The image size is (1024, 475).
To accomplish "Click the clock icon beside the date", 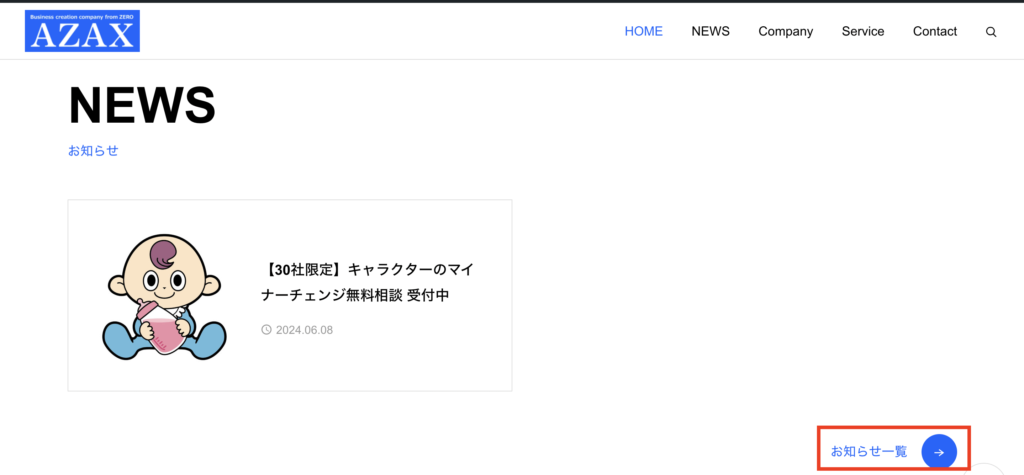I will click(x=266, y=329).
